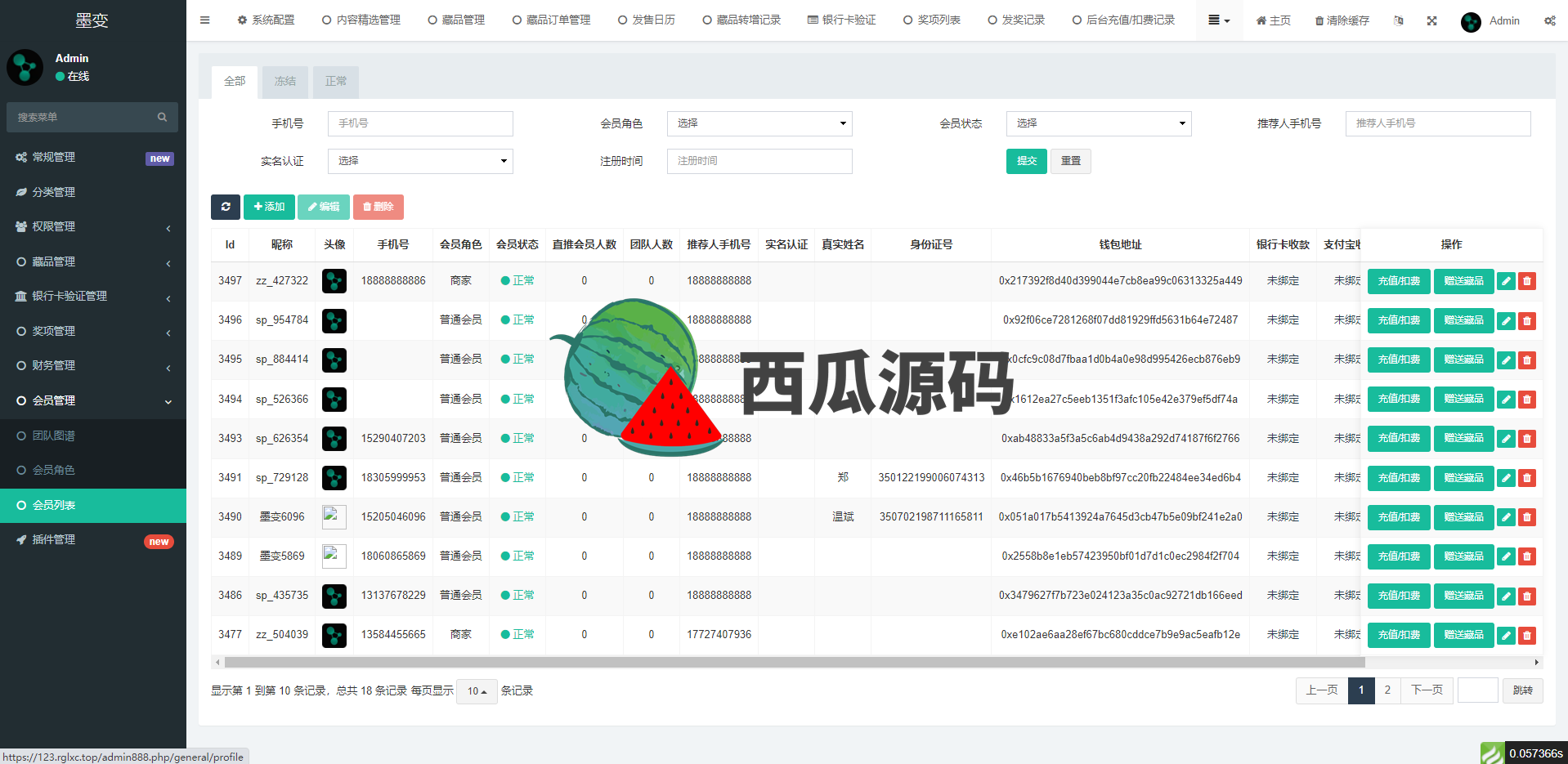Expand 奖项管理 sidebar menu
The image size is (1568, 764).
pos(93,331)
